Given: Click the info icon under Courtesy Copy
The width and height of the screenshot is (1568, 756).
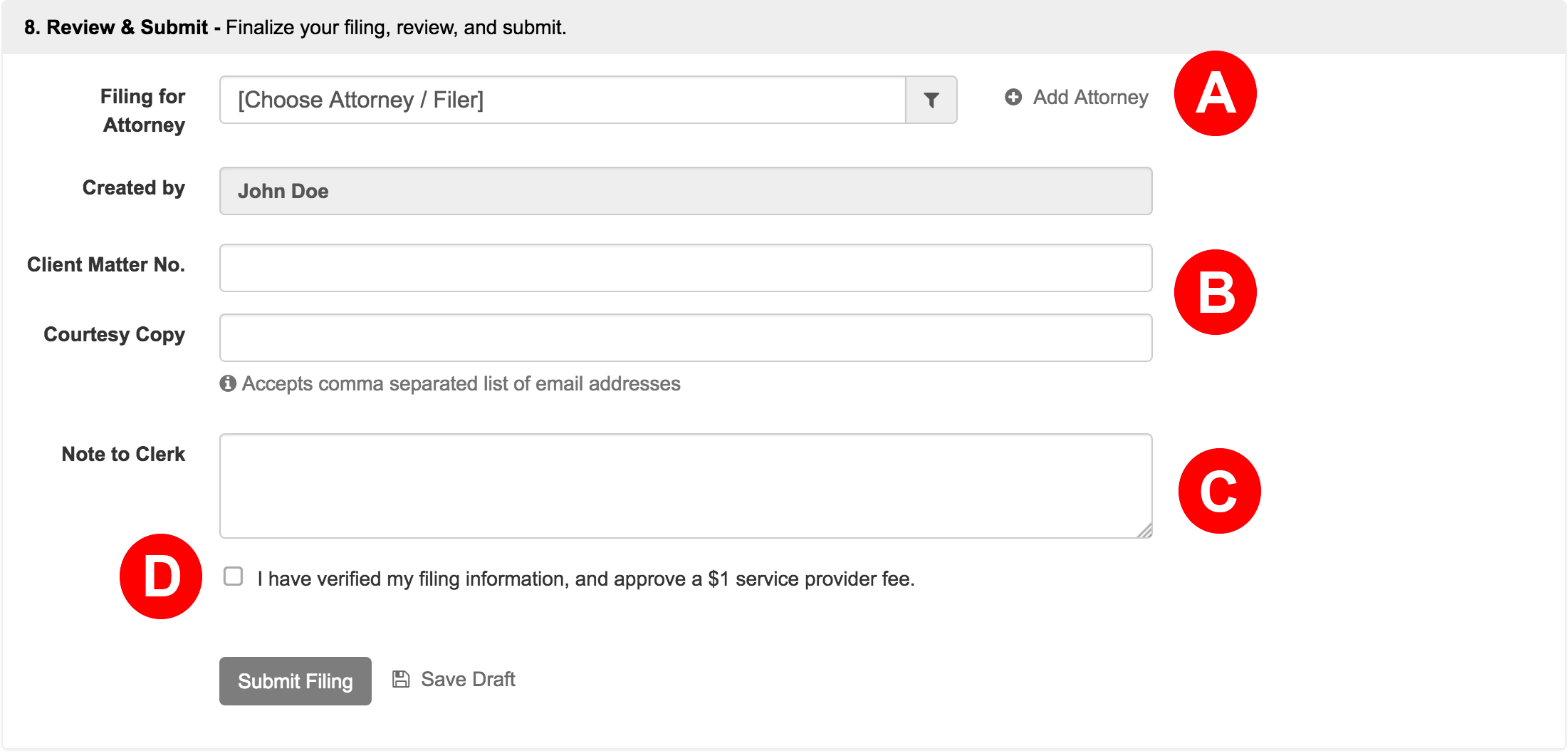Looking at the screenshot, I should tap(228, 383).
